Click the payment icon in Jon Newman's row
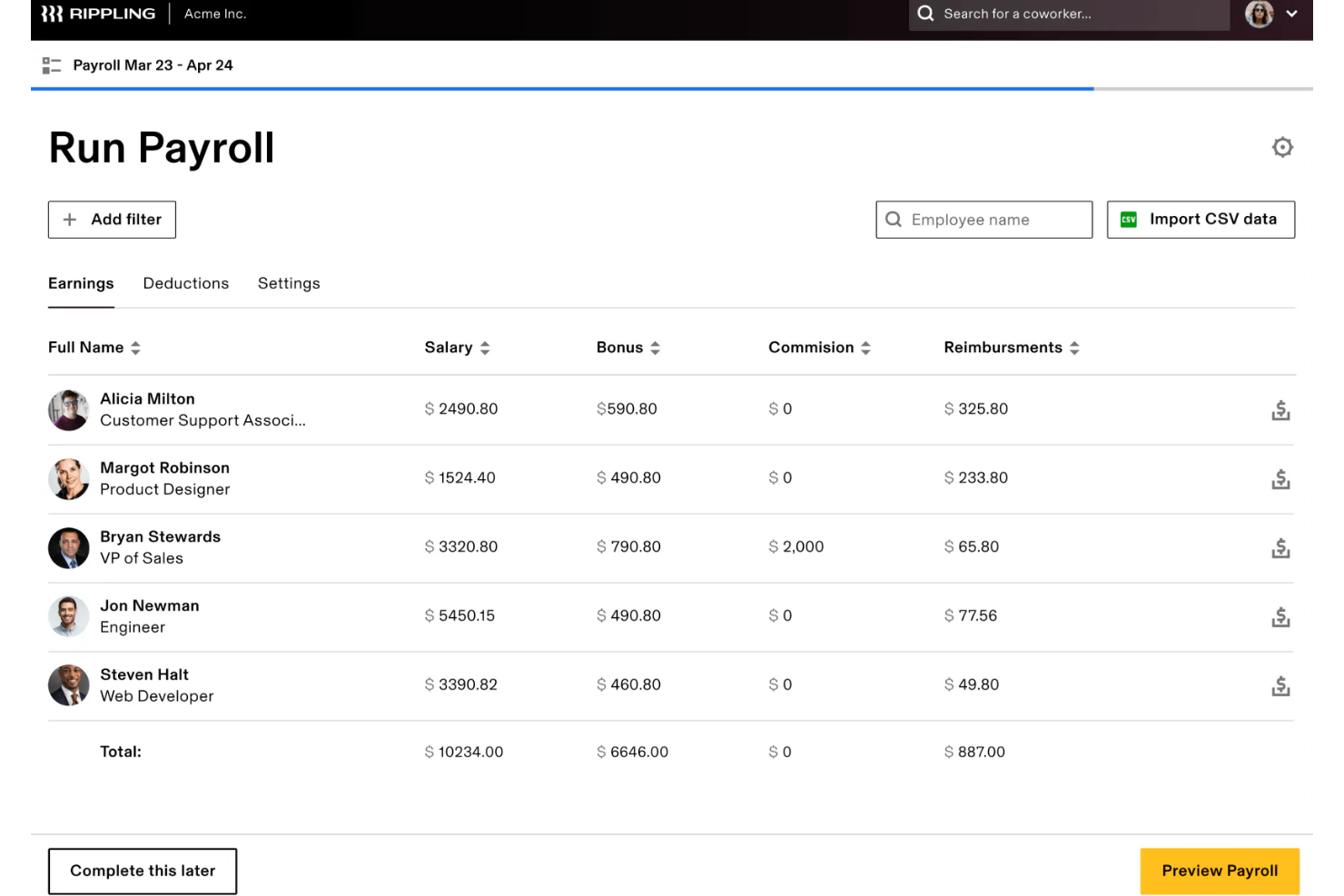This screenshot has width=1344, height=896. pyautogui.click(x=1280, y=617)
